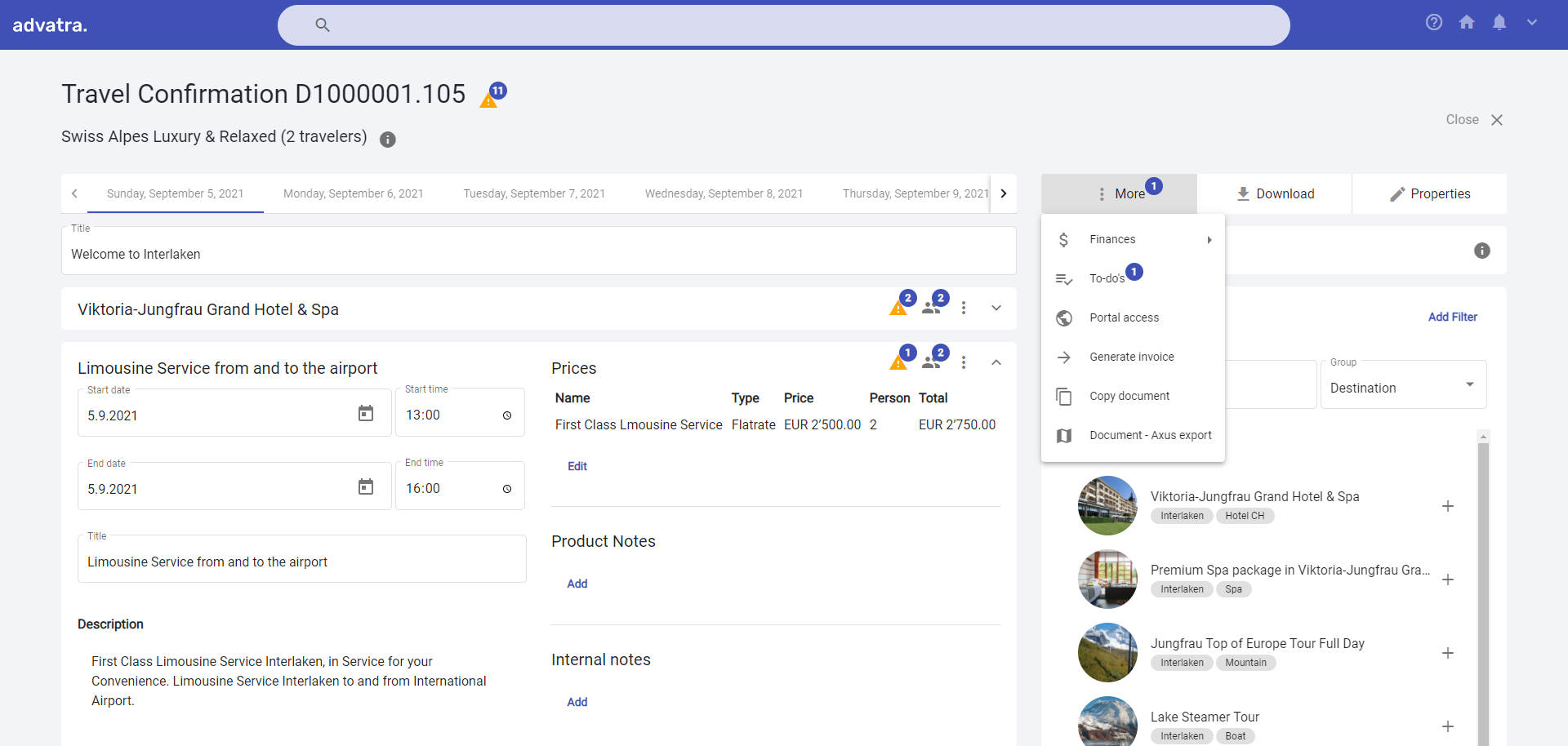Click Edit under Prices table
1568x746 pixels.
tap(577, 466)
